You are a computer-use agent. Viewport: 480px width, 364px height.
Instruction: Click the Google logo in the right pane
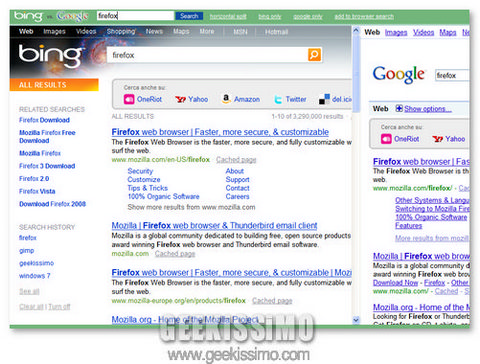(399, 74)
